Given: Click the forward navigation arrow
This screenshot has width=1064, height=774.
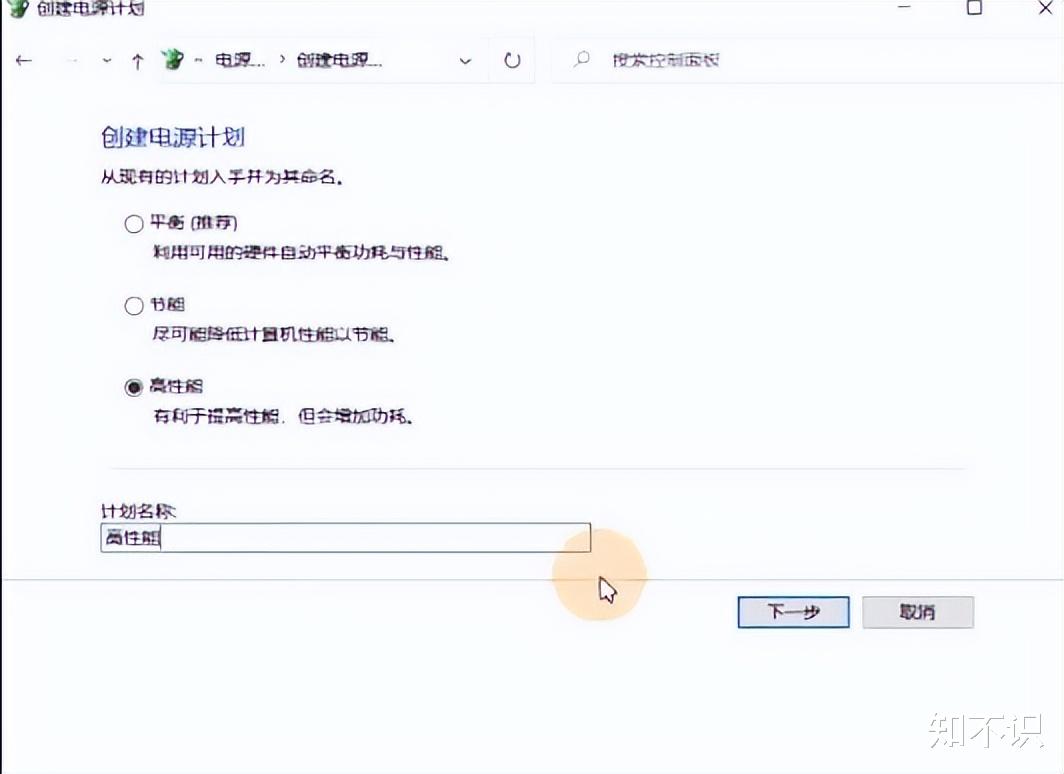Looking at the screenshot, I should [x=71, y=60].
